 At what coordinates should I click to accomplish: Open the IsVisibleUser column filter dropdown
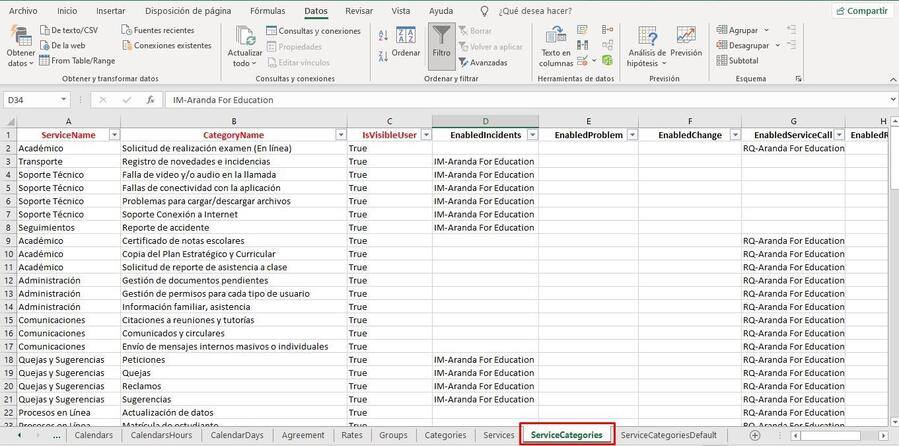tap(424, 135)
